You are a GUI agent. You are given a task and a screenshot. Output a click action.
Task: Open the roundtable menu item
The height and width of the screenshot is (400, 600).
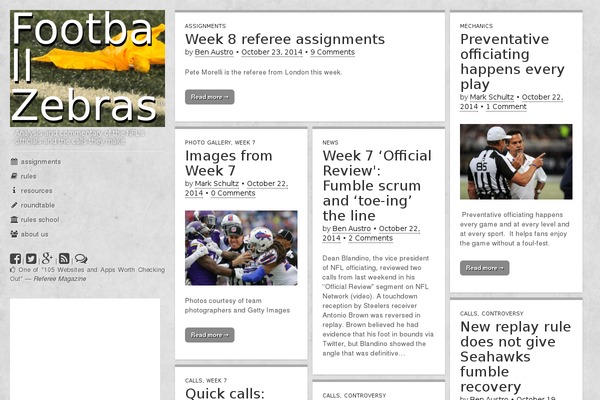(38, 205)
